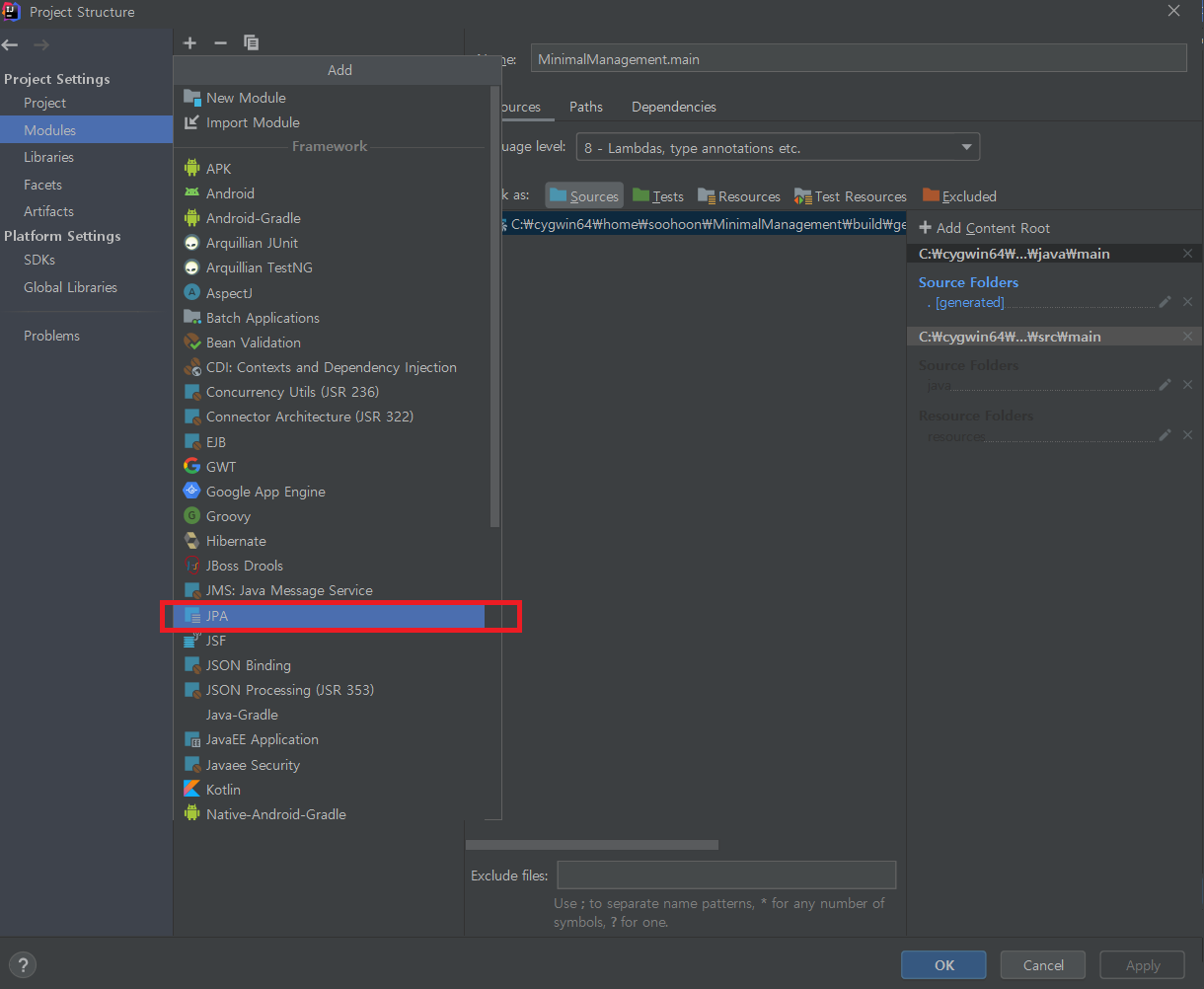The height and width of the screenshot is (989, 1204).
Task: Select the JPA framework entry
Action: [330, 616]
